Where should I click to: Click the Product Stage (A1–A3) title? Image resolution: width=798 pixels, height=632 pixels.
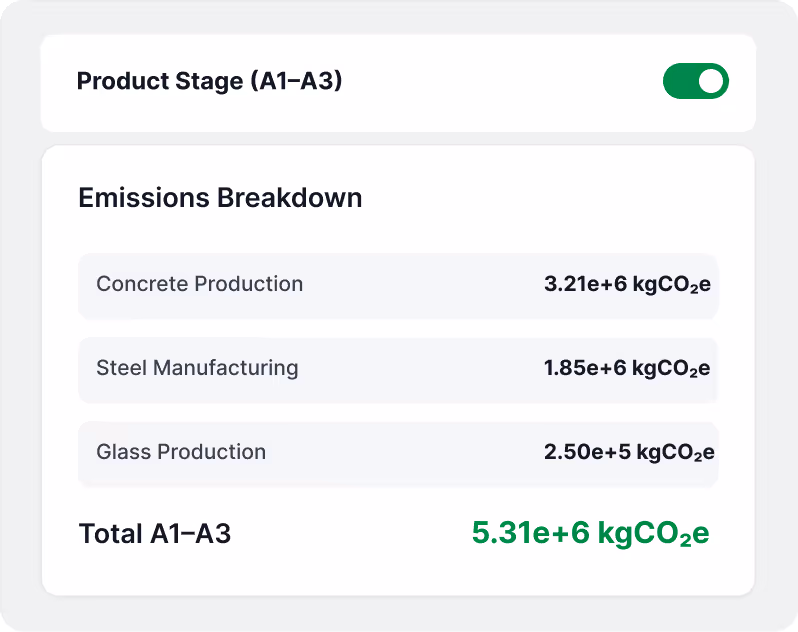(x=209, y=82)
